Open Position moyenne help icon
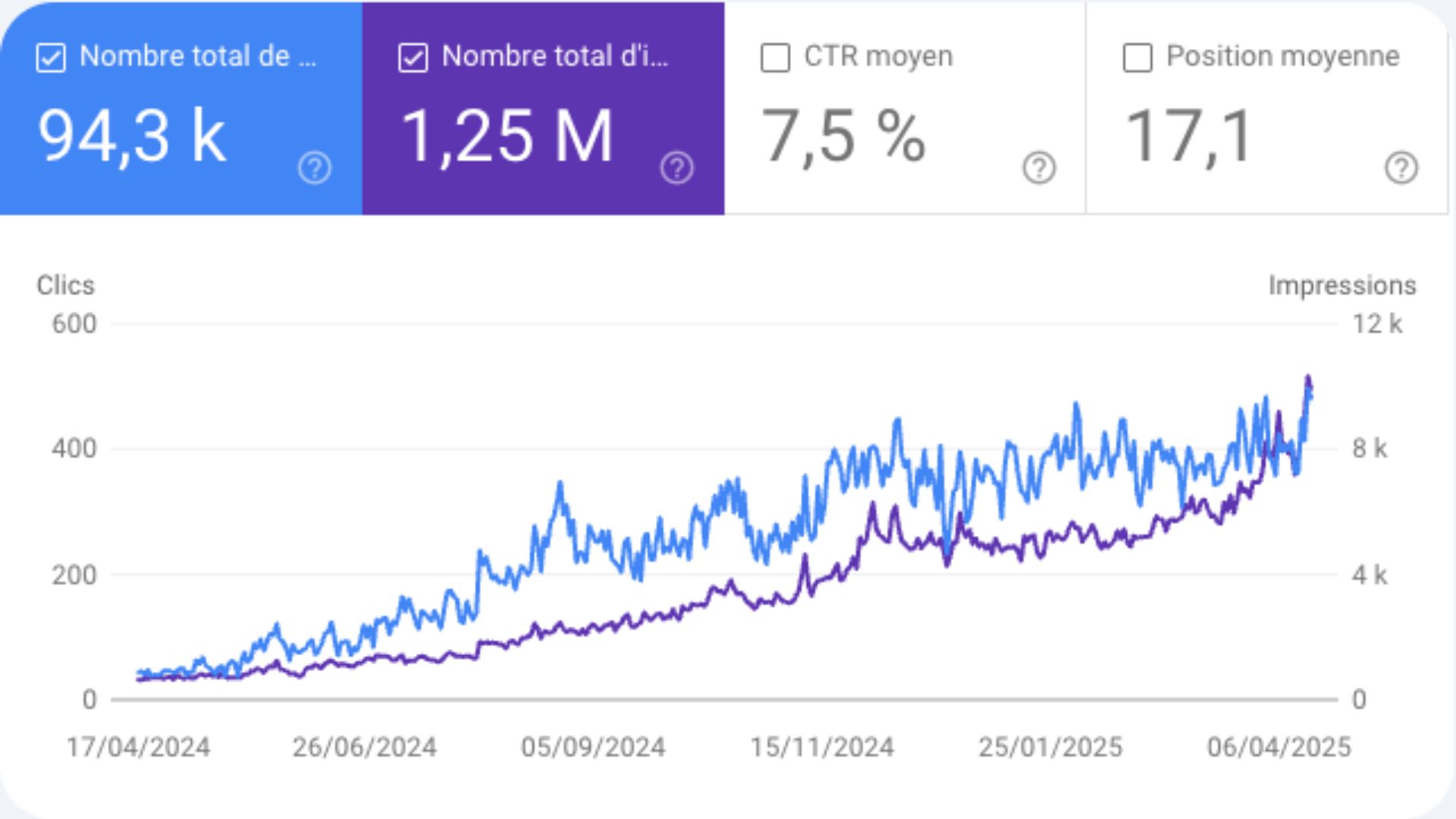 point(1401,168)
